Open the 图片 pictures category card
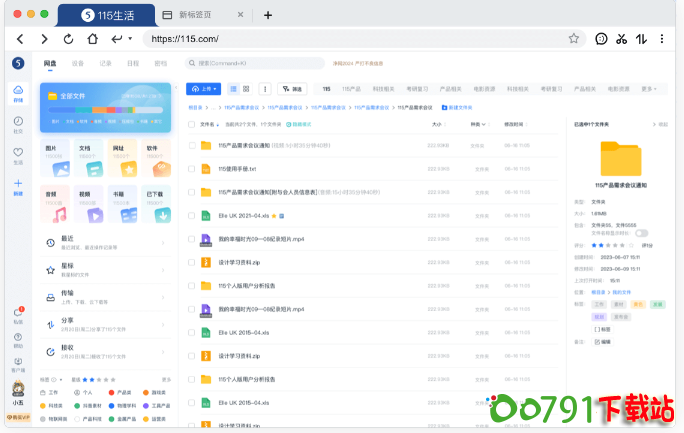 point(55,158)
